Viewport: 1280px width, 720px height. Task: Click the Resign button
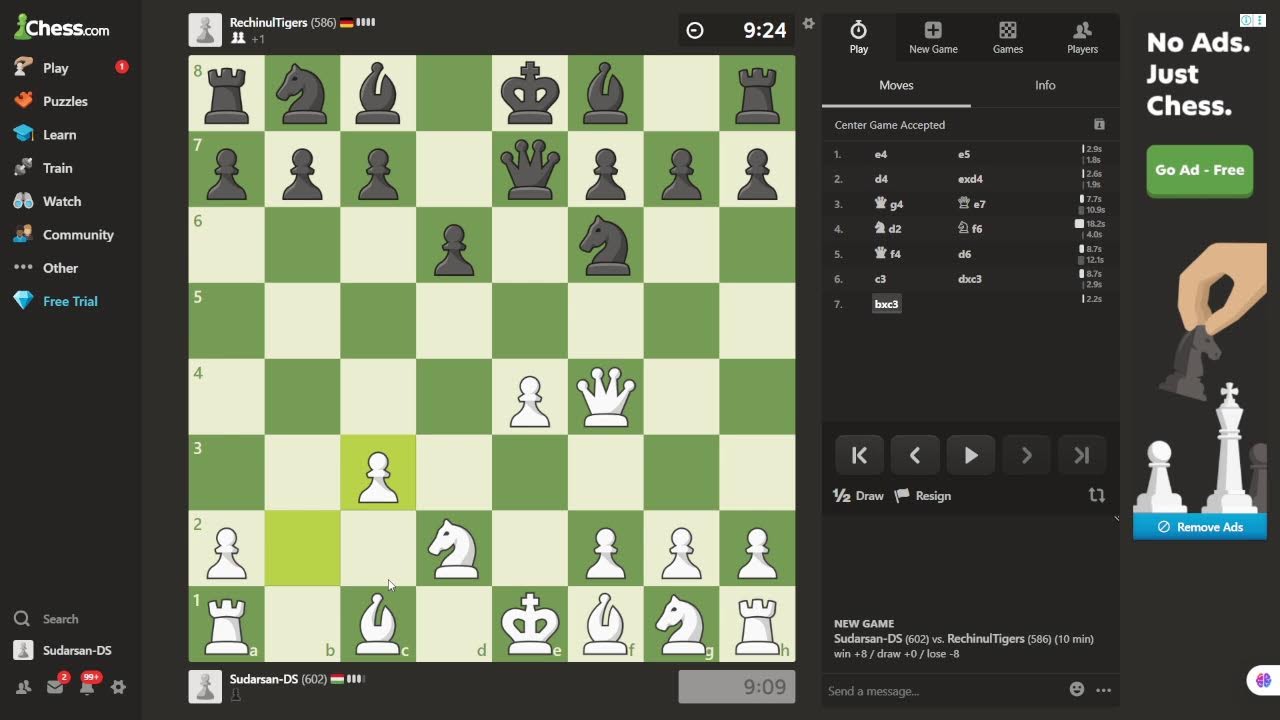click(923, 496)
